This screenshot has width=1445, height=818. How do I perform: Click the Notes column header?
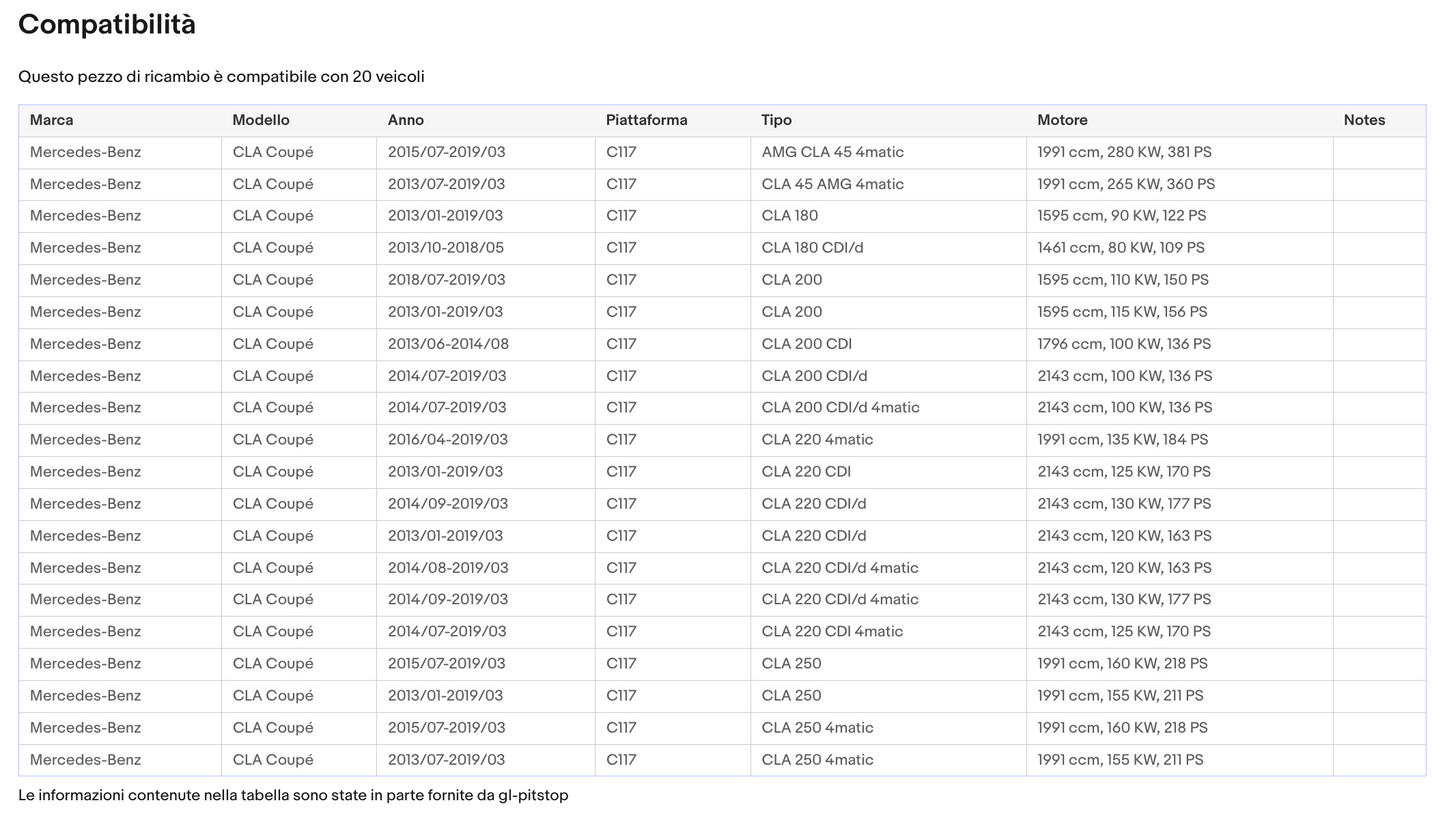click(x=1364, y=120)
